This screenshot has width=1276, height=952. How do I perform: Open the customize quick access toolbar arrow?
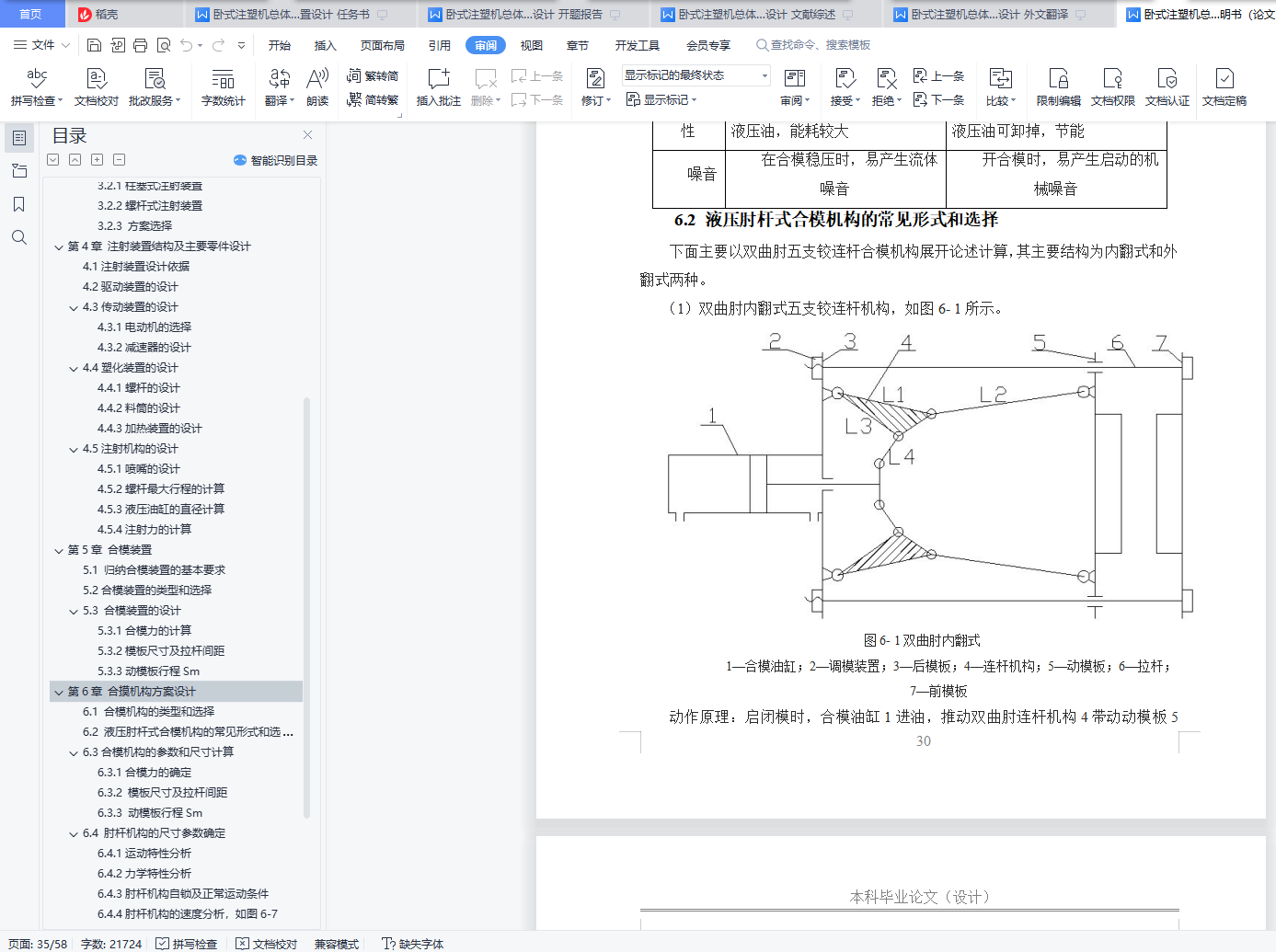[x=241, y=45]
